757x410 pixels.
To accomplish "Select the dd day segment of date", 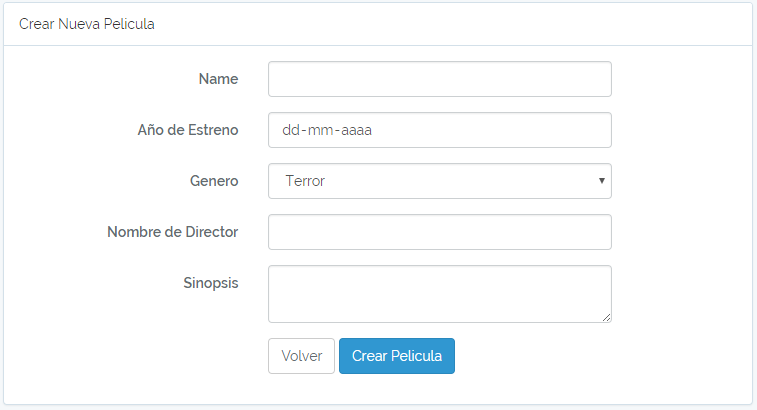I will pyautogui.click(x=291, y=130).
